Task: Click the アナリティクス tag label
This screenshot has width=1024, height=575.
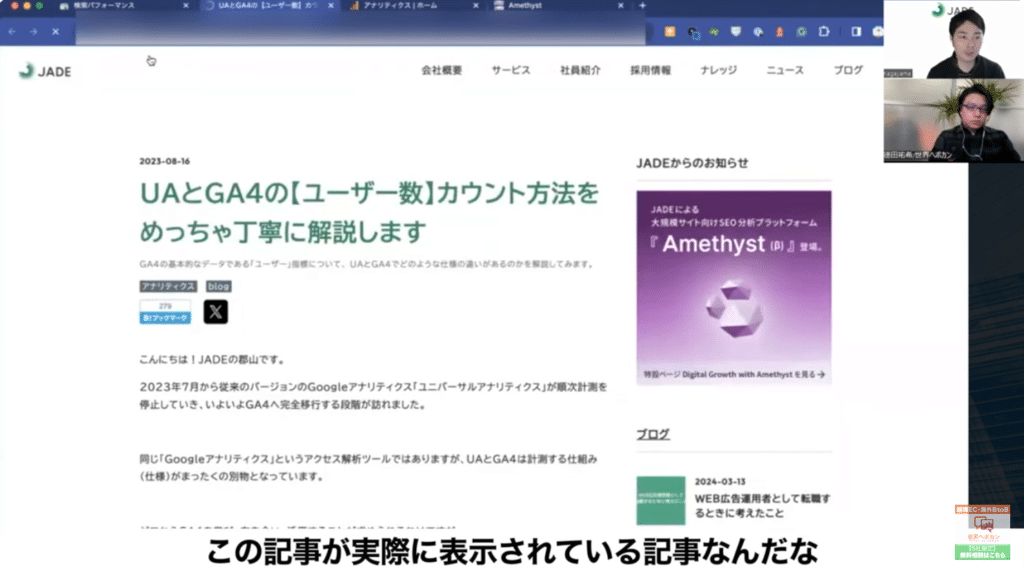Action: pyautogui.click(x=168, y=286)
